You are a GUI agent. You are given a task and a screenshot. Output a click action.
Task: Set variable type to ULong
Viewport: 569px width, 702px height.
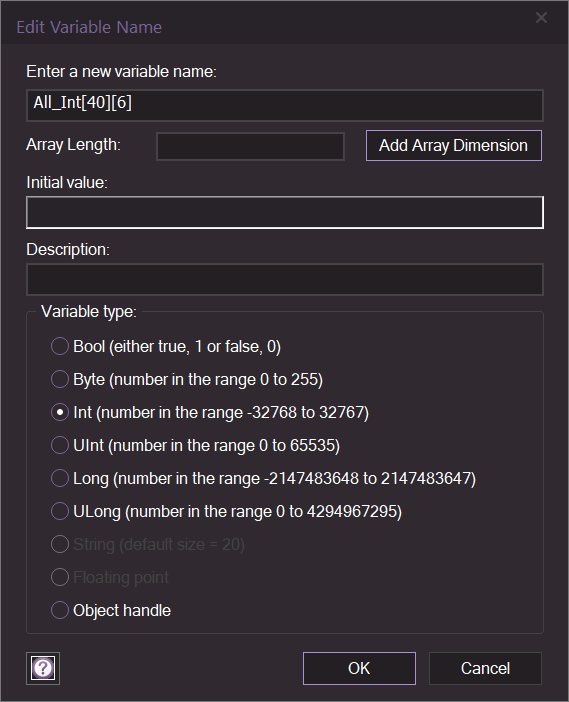tap(60, 511)
